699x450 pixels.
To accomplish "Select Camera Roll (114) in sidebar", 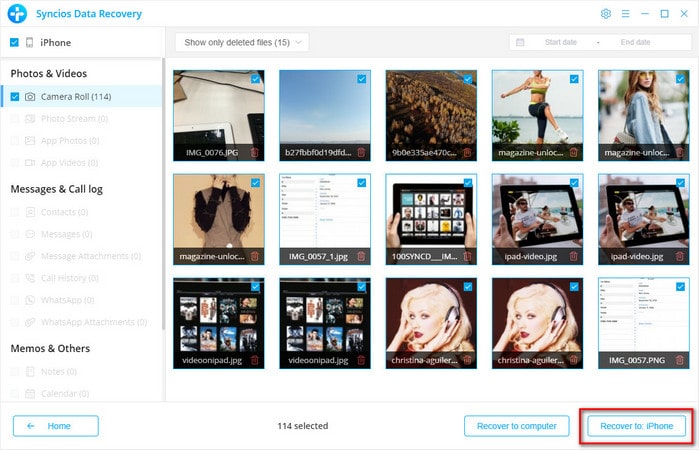I will click(x=75, y=96).
